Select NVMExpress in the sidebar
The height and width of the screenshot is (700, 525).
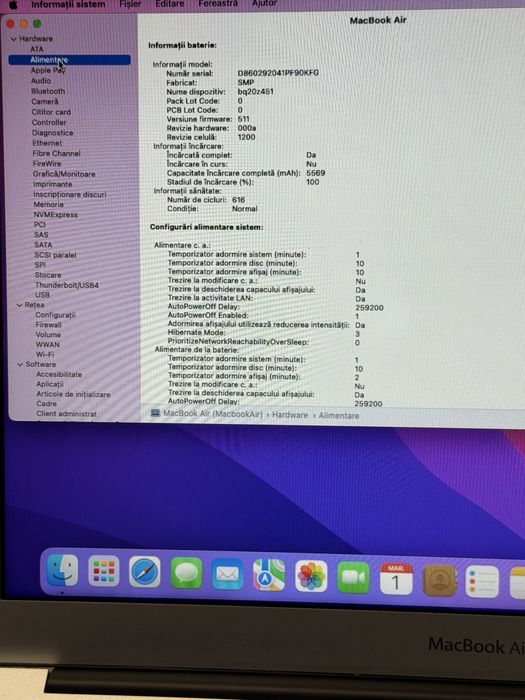point(55,214)
